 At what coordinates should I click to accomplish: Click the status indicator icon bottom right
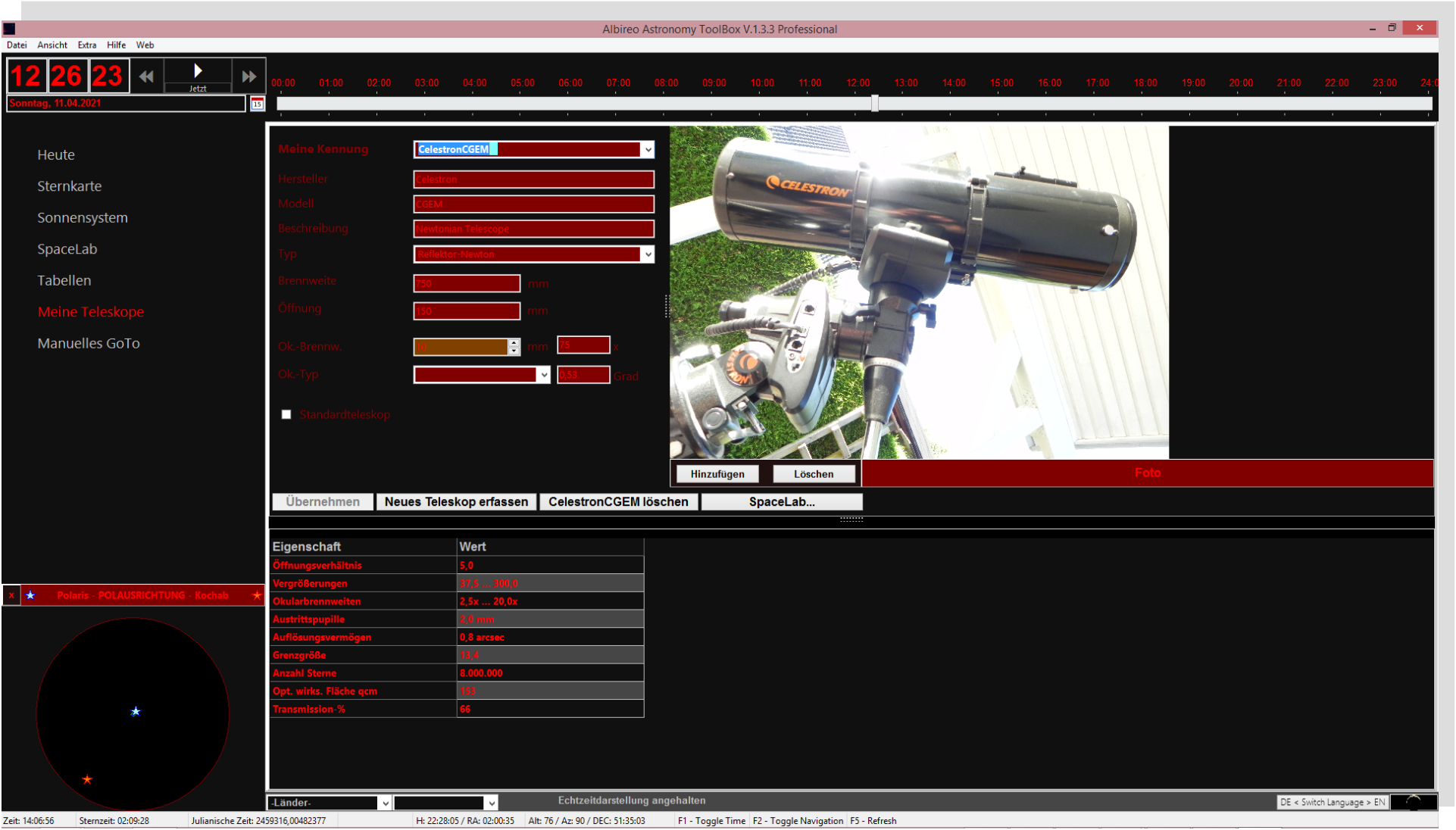[x=1413, y=802]
